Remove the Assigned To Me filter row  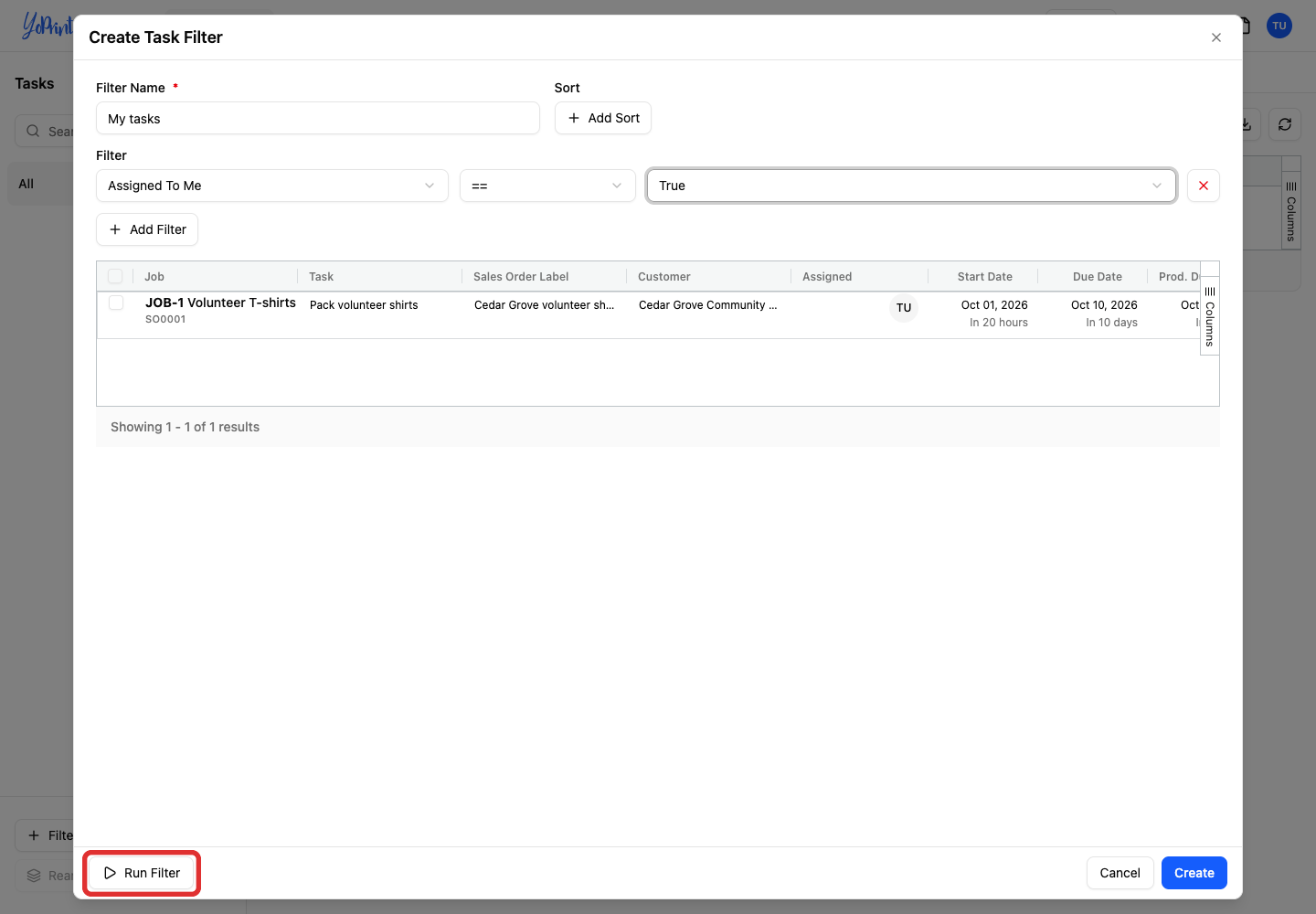click(1204, 186)
